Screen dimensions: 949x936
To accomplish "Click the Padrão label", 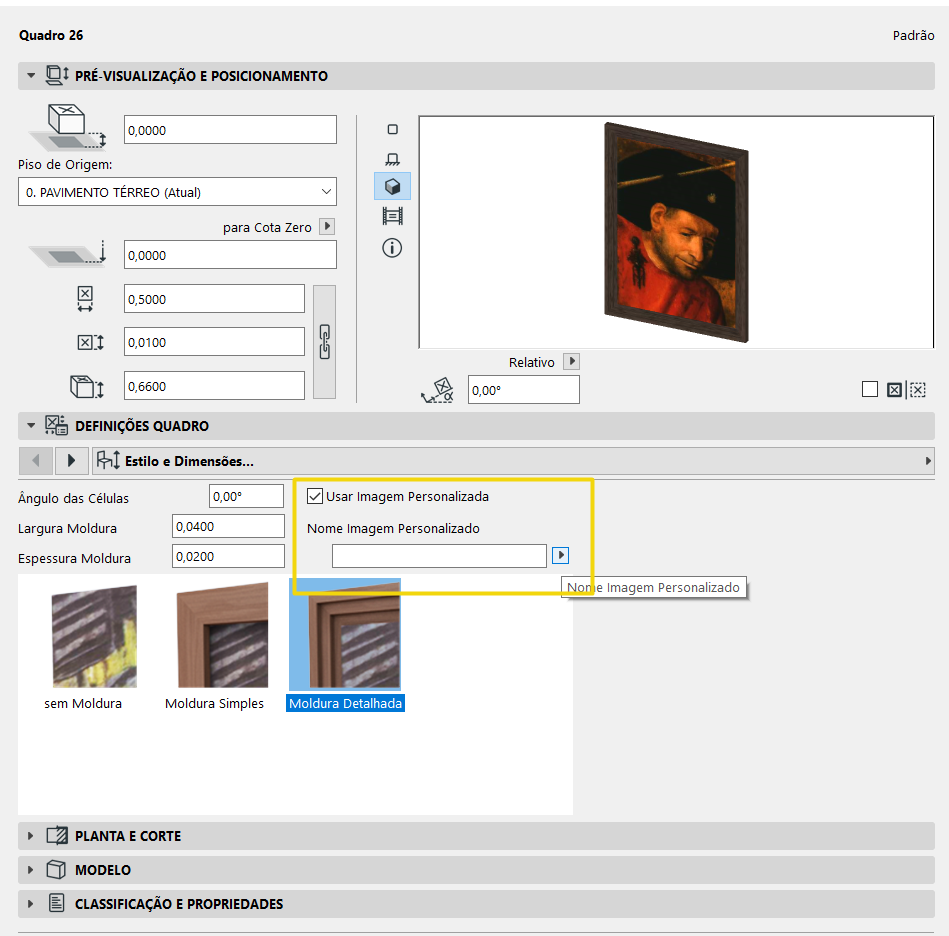I will (913, 36).
